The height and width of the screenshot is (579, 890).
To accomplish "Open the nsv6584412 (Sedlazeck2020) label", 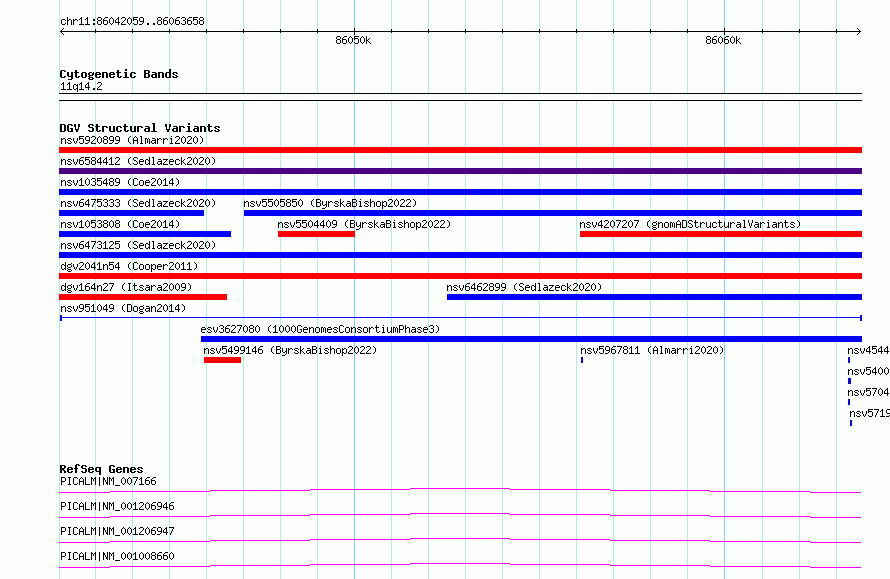I will click(x=138, y=161).
